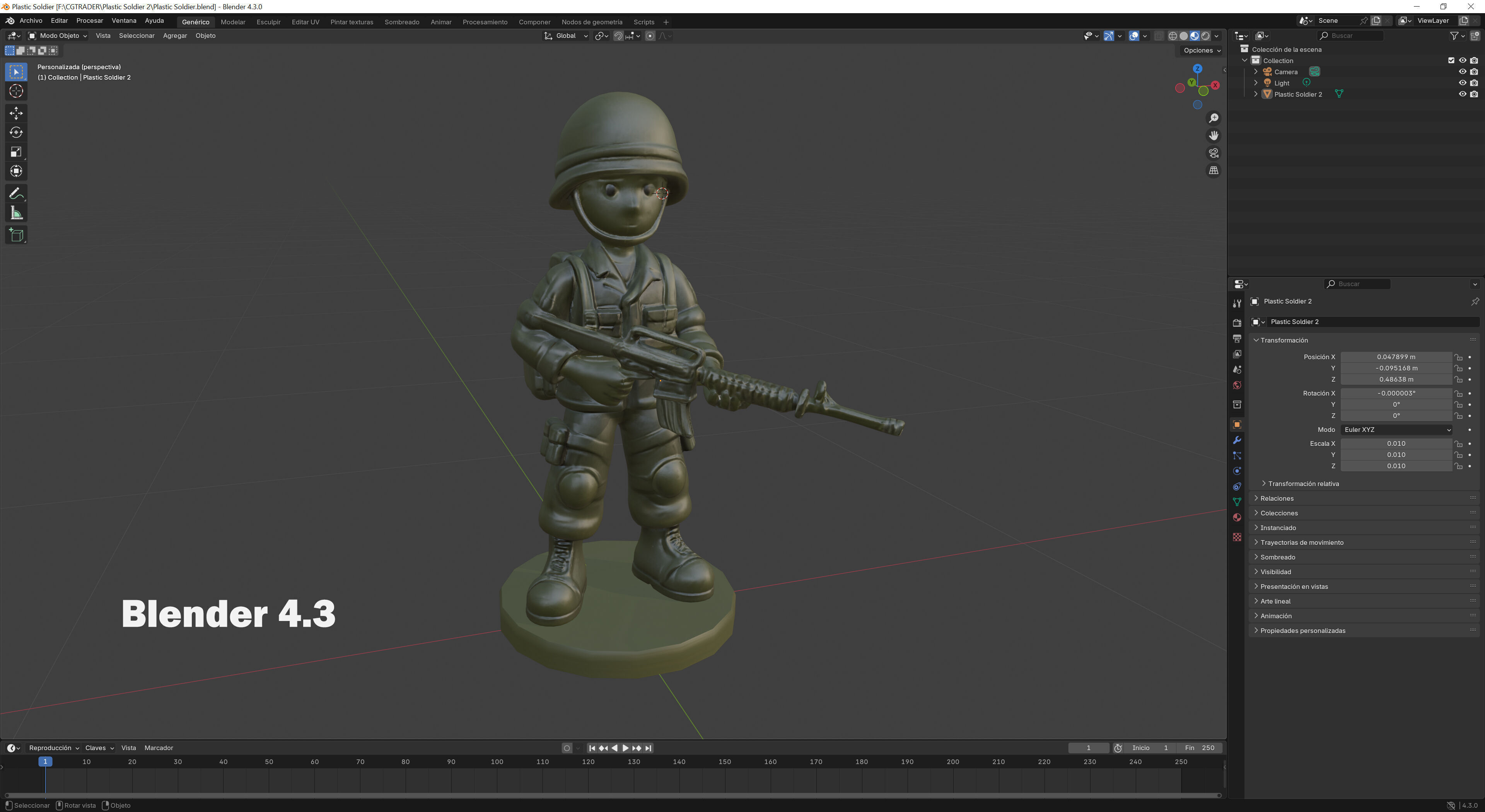Switch to the Sombreado workspace tab
This screenshot has height=812, width=1485.
[x=402, y=22]
